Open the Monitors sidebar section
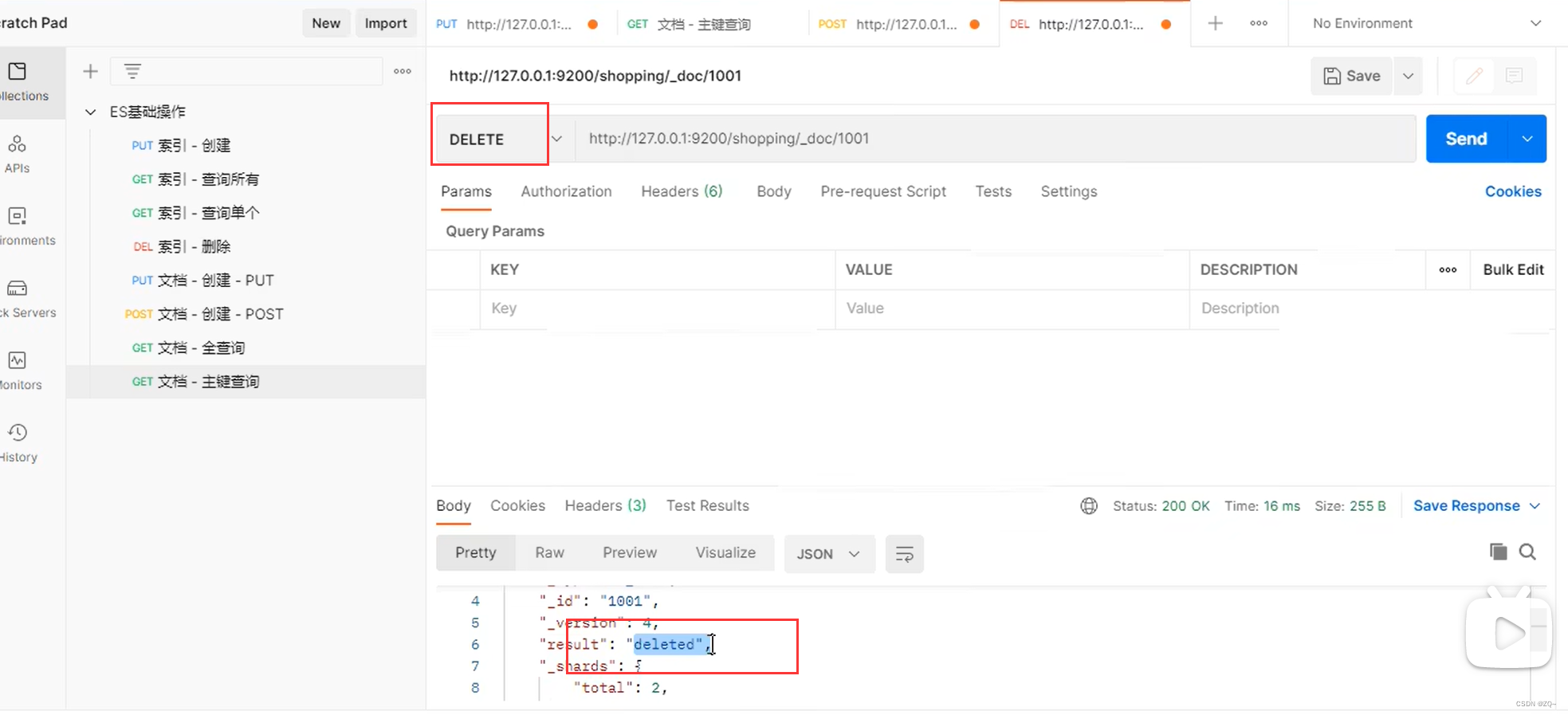This screenshot has height=715, width=1568. pos(20,371)
